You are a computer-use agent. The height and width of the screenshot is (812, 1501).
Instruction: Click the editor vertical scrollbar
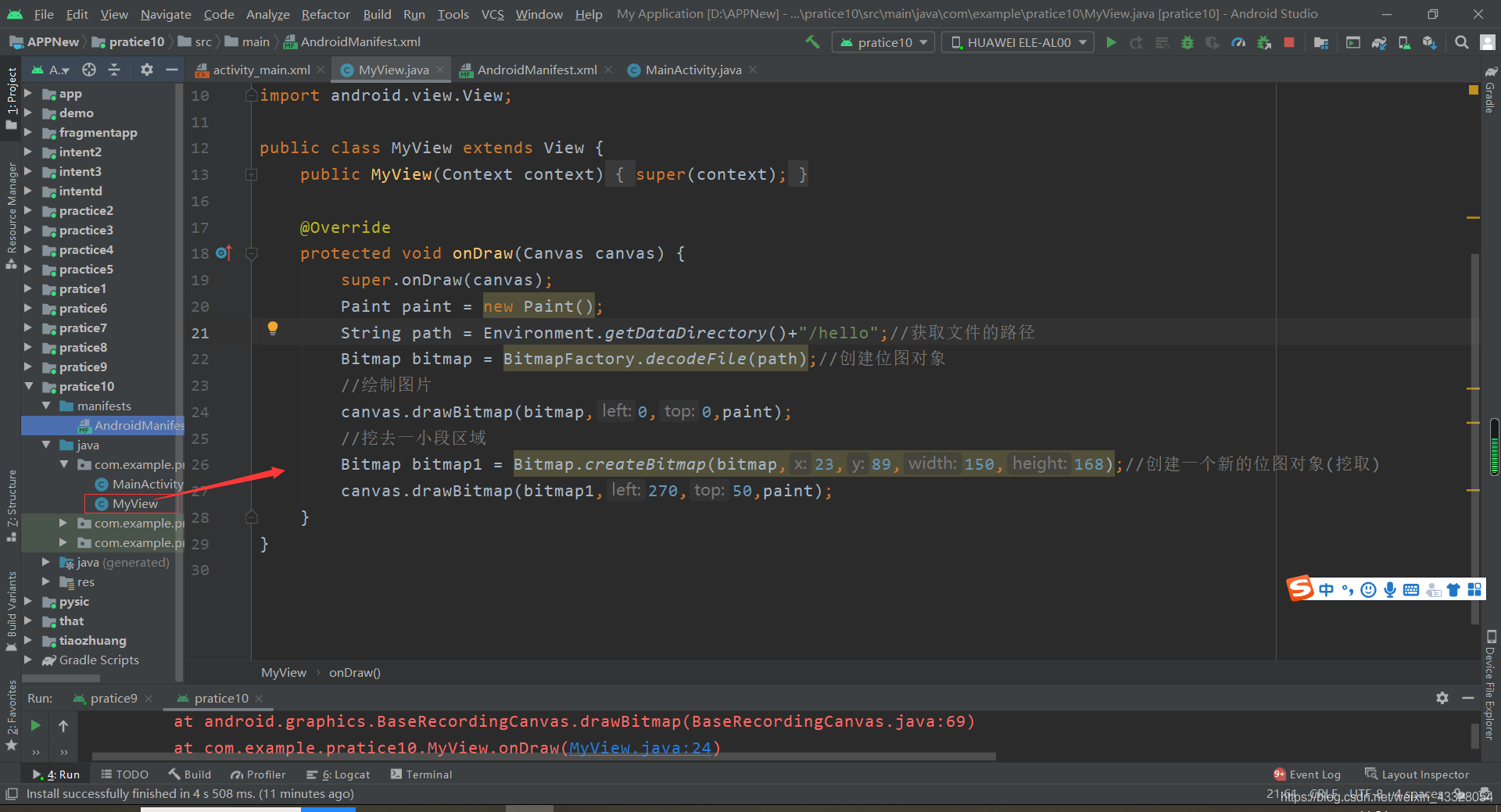point(1475,438)
